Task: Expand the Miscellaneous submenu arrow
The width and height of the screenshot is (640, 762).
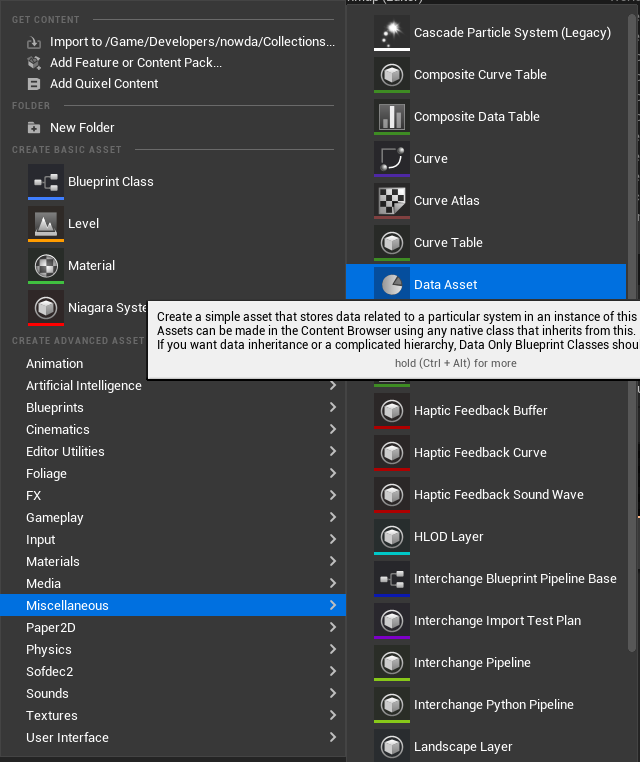Action: point(333,605)
